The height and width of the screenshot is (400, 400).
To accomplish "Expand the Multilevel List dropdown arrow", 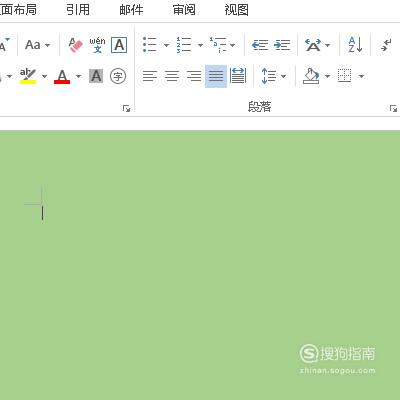I will (x=233, y=45).
